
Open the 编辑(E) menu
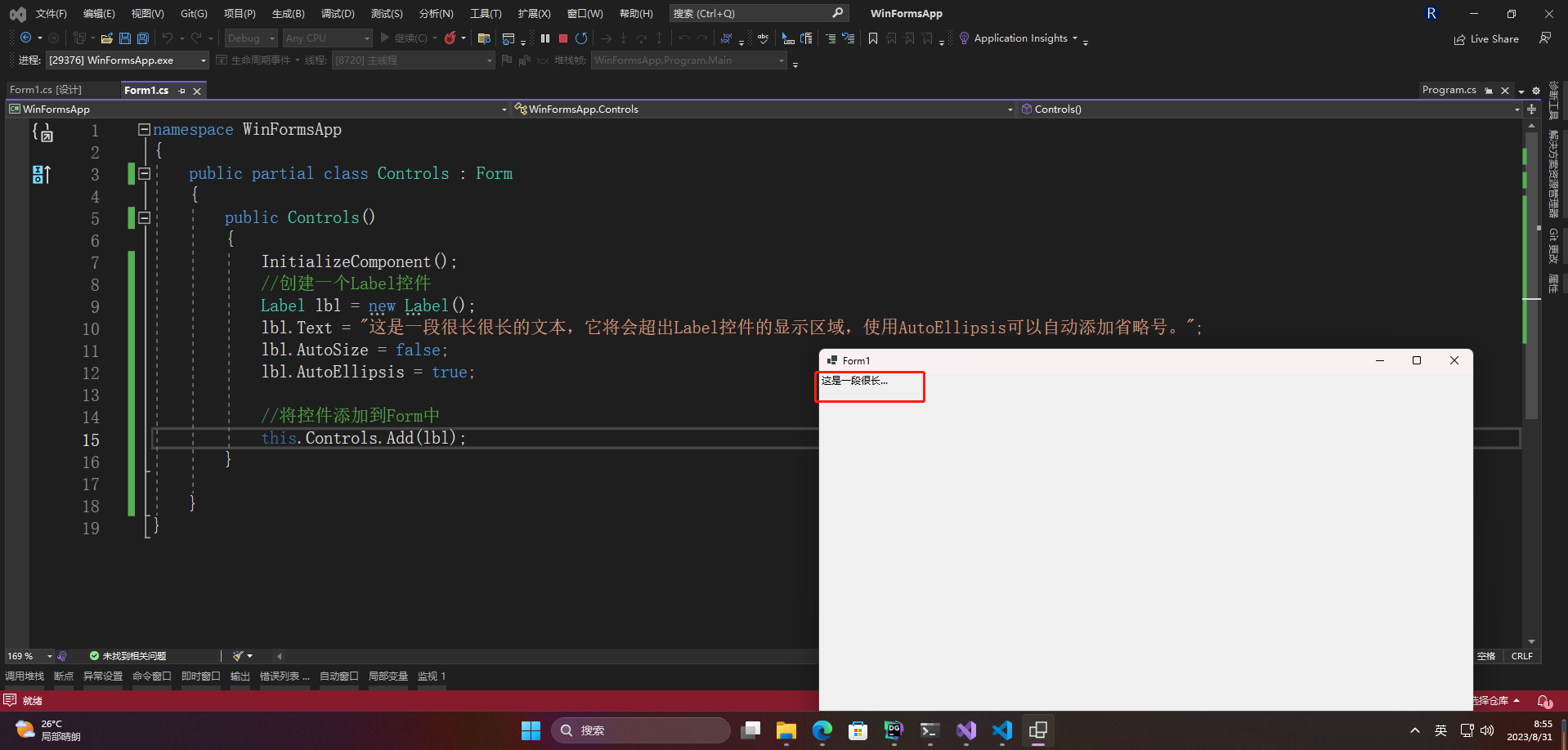coord(99,13)
